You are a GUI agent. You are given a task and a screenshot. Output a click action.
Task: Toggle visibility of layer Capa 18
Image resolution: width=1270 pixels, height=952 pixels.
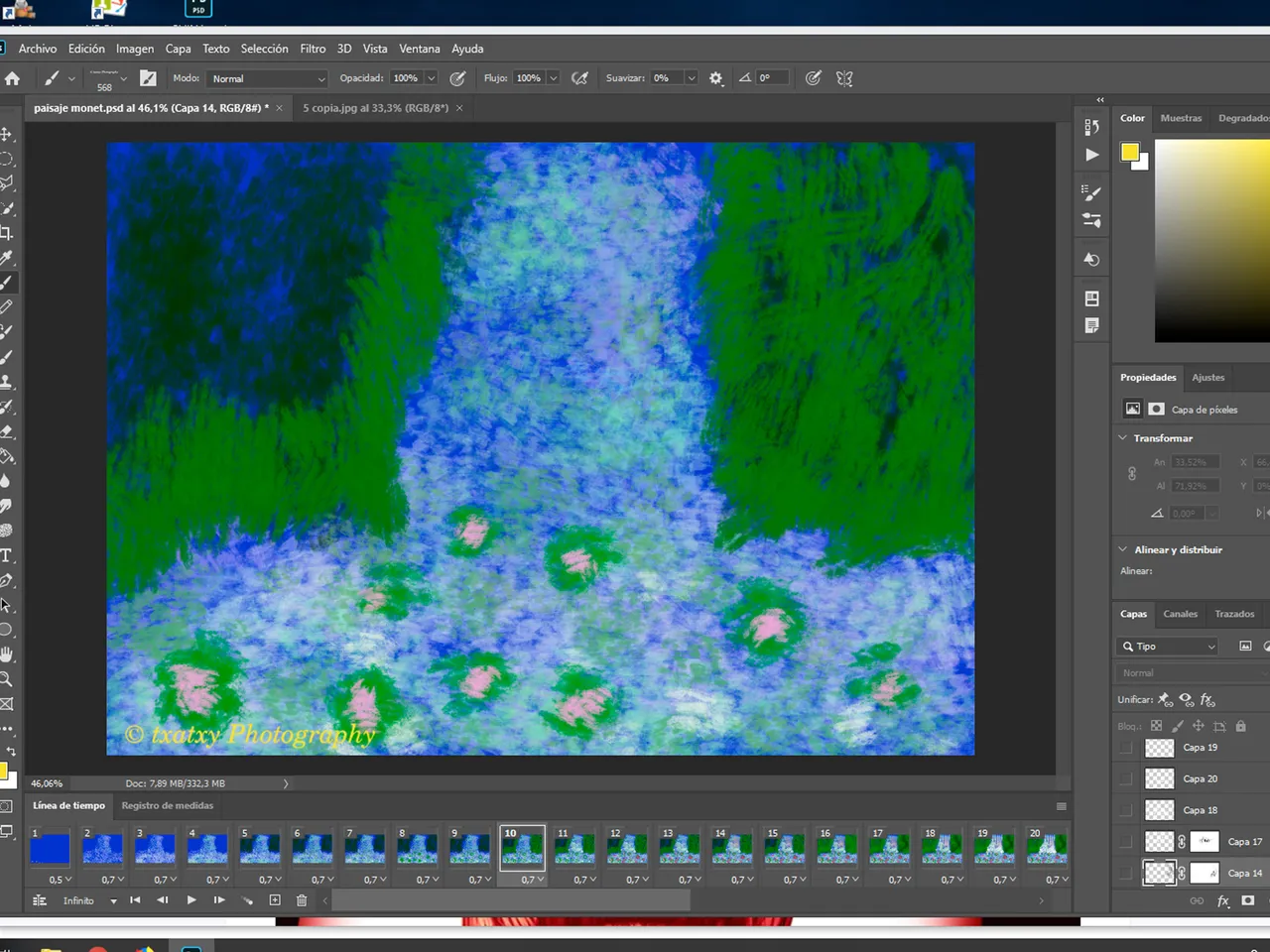[1125, 810]
